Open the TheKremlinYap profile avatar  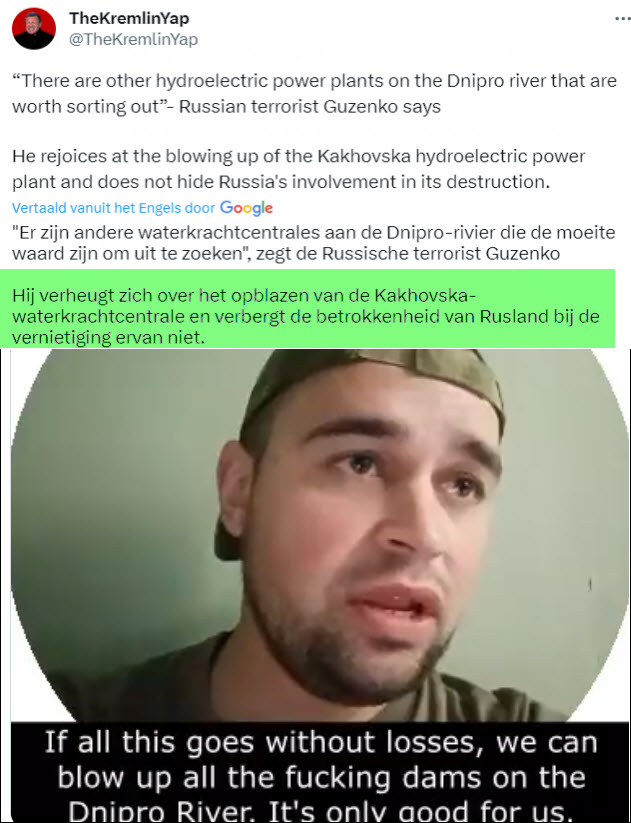pos(34,28)
